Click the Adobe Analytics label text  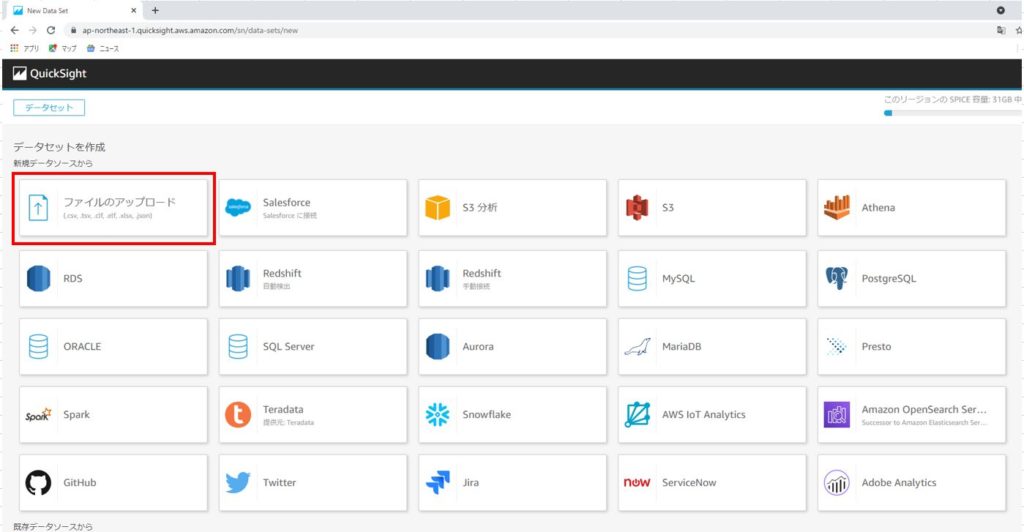tap(899, 482)
